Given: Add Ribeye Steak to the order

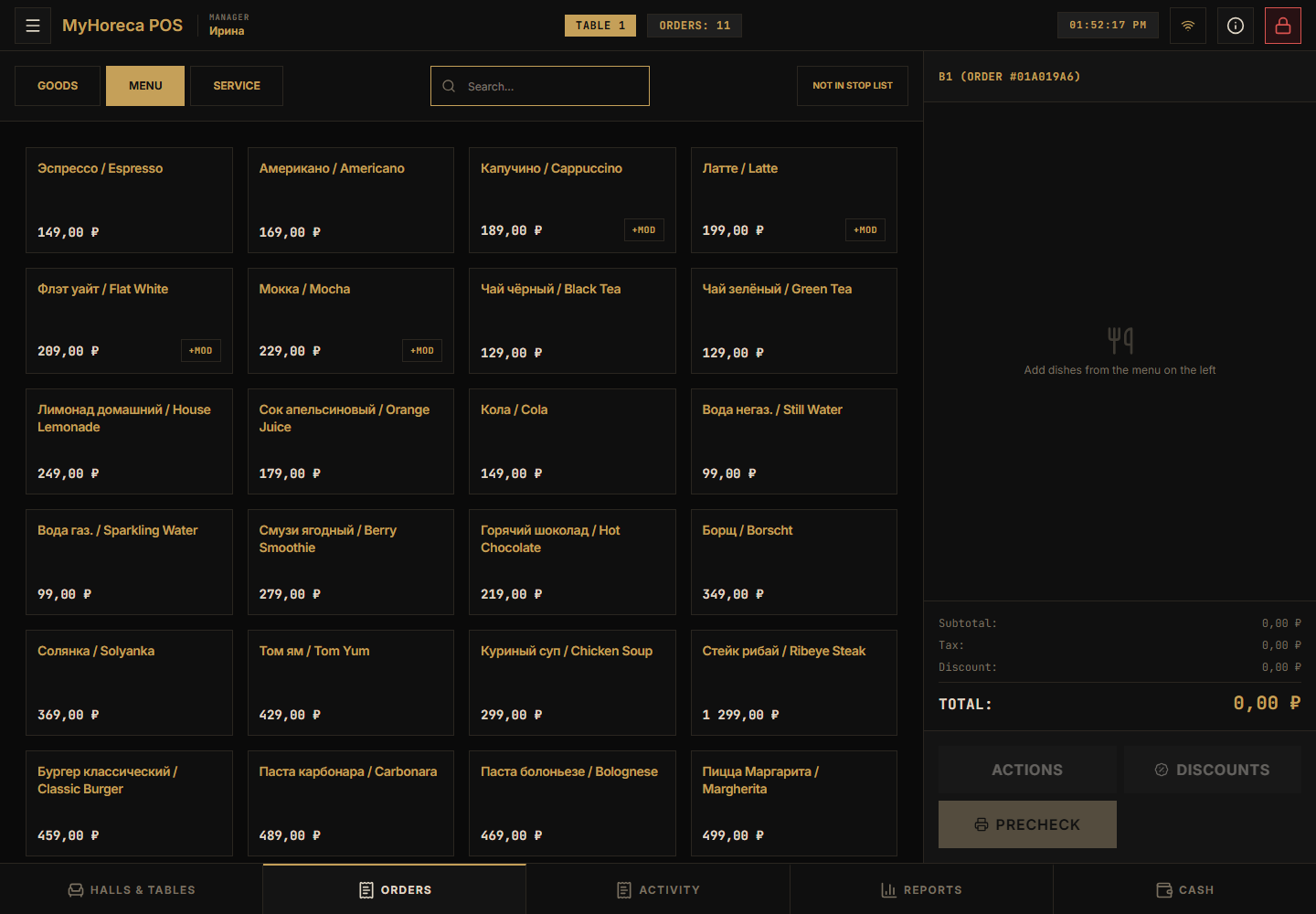Looking at the screenshot, I should (794, 683).
